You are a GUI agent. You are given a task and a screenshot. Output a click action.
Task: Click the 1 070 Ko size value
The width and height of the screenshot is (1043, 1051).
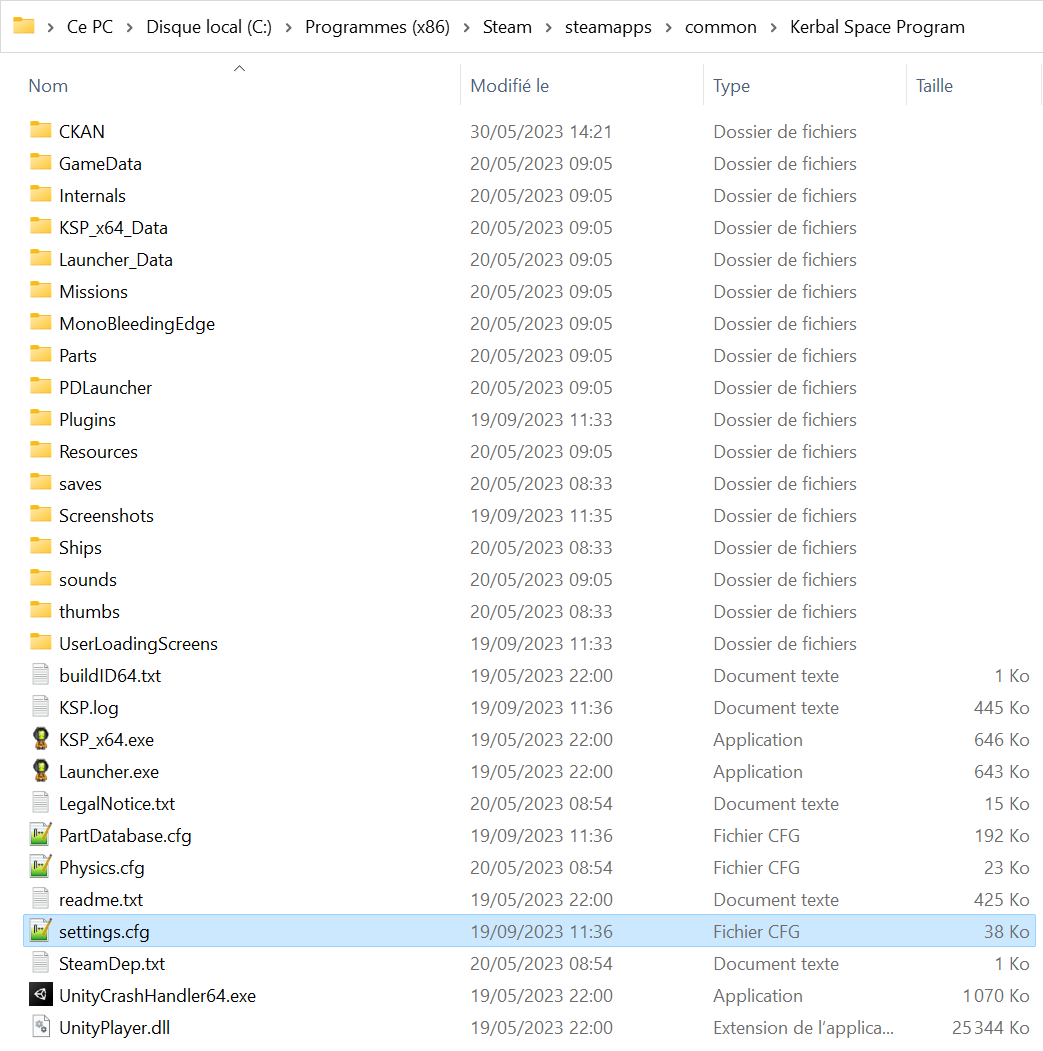pos(995,995)
